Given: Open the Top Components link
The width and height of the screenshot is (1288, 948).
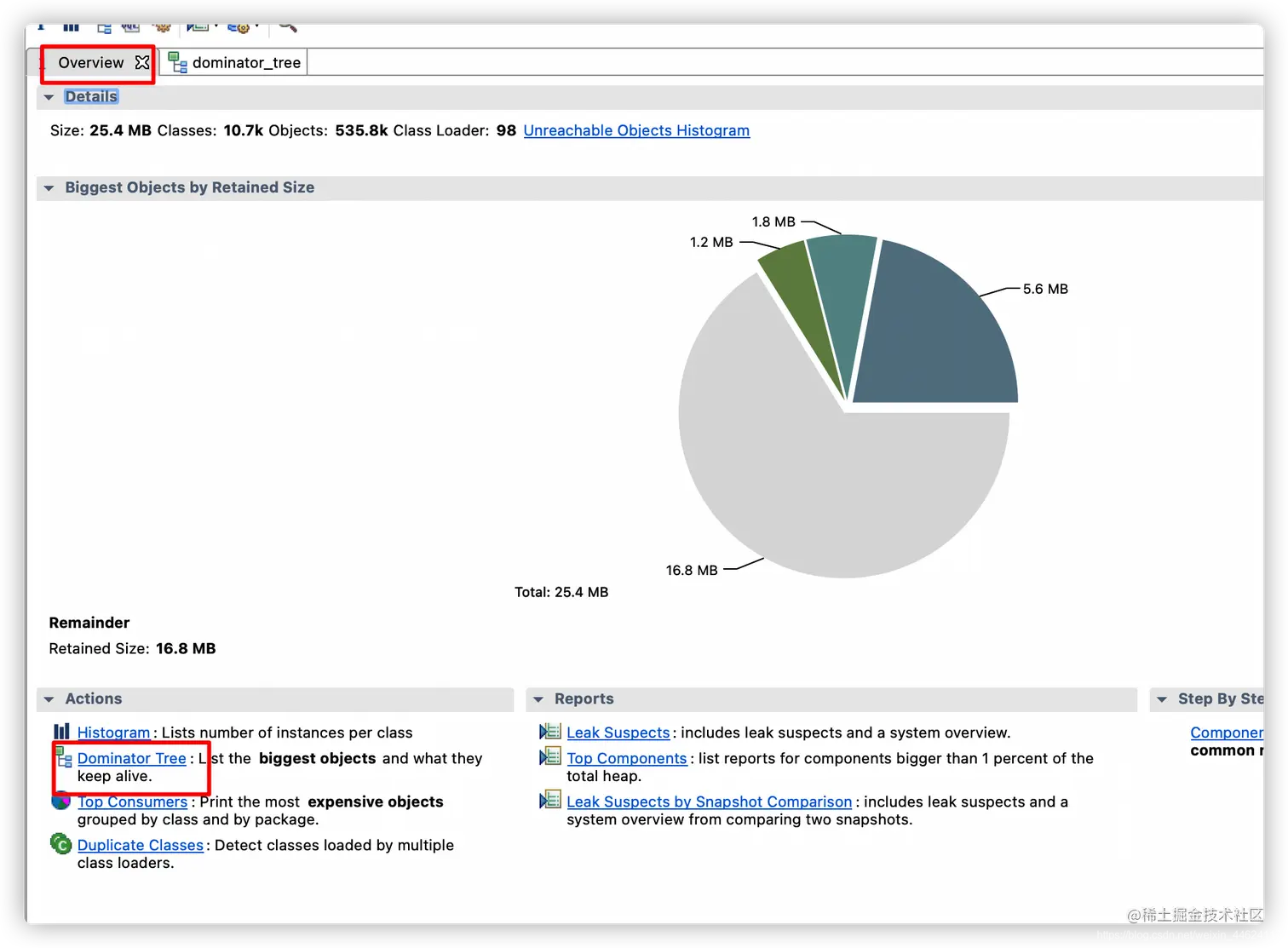Looking at the screenshot, I should tap(627, 758).
